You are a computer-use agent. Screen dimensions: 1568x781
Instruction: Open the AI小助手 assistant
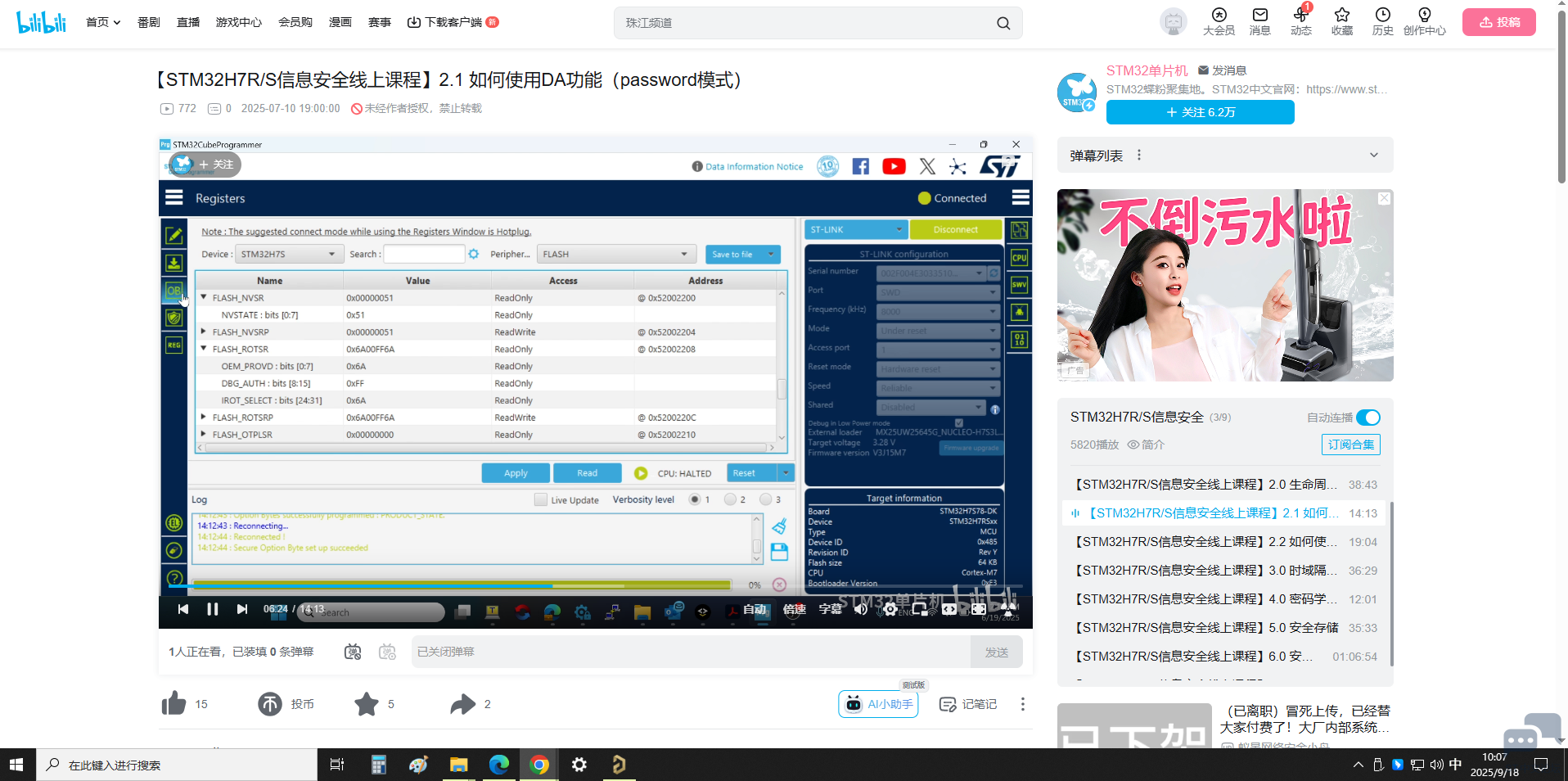(x=878, y=704)
